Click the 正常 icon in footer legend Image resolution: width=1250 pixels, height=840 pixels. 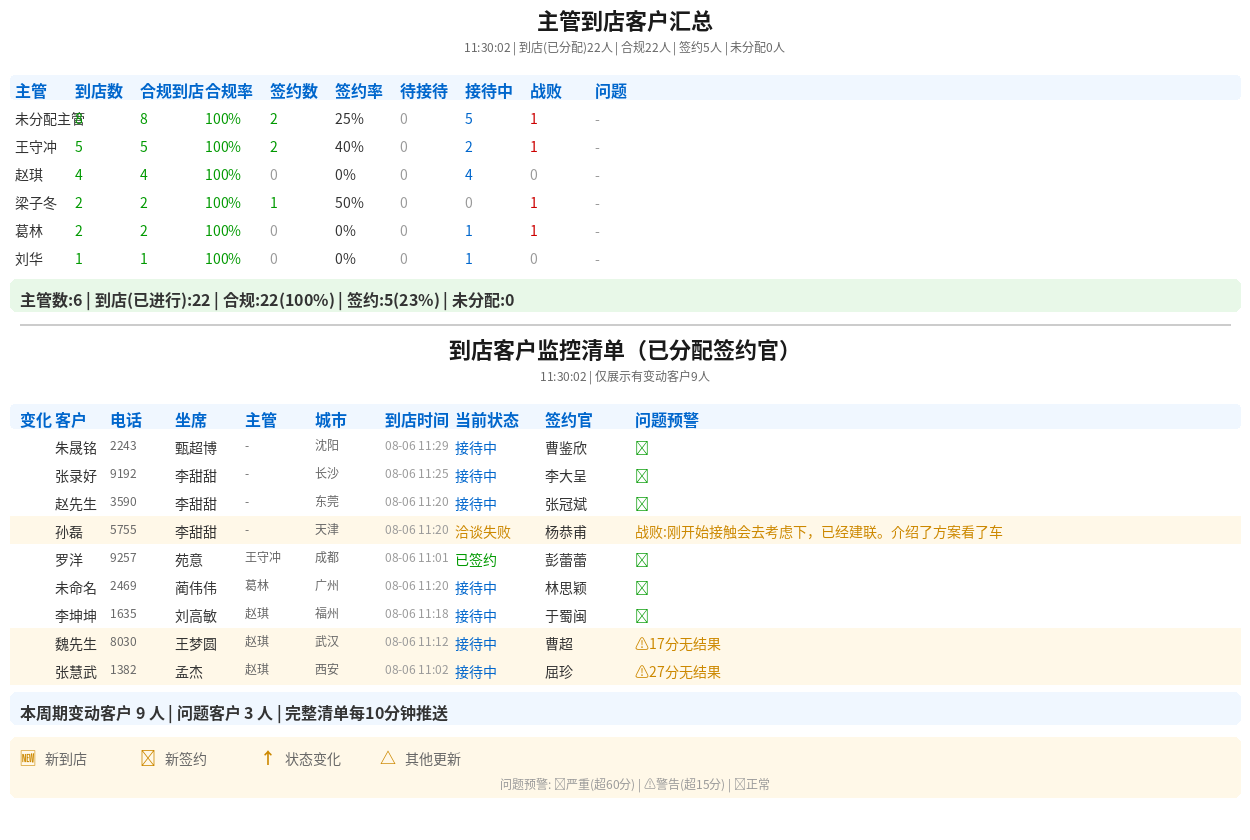coord(740,784)
